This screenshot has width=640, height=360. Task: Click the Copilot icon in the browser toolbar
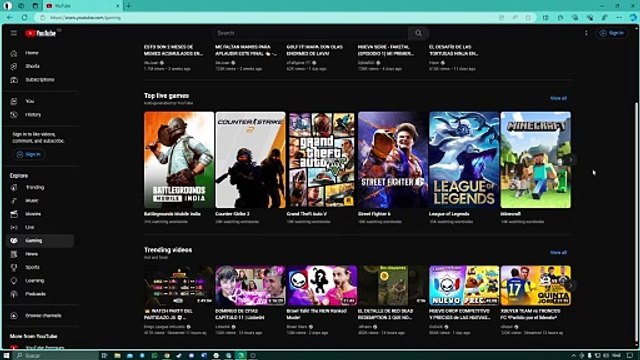pyautogui.click(x=633, y=18)
